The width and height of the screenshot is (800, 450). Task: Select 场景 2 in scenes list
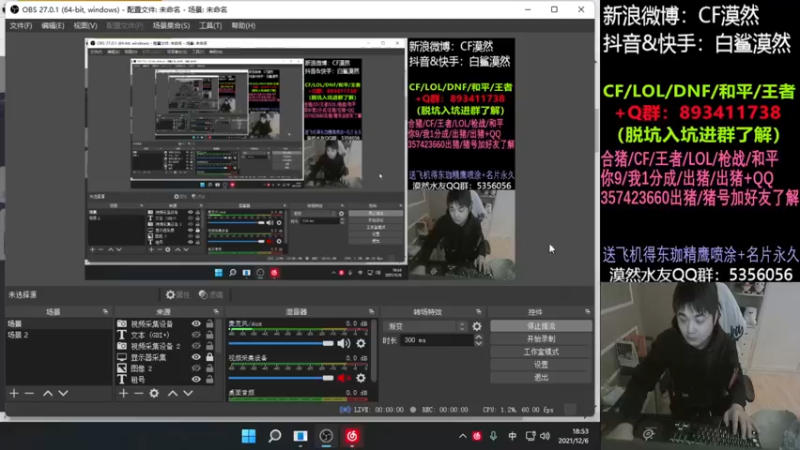coord(59,335)
